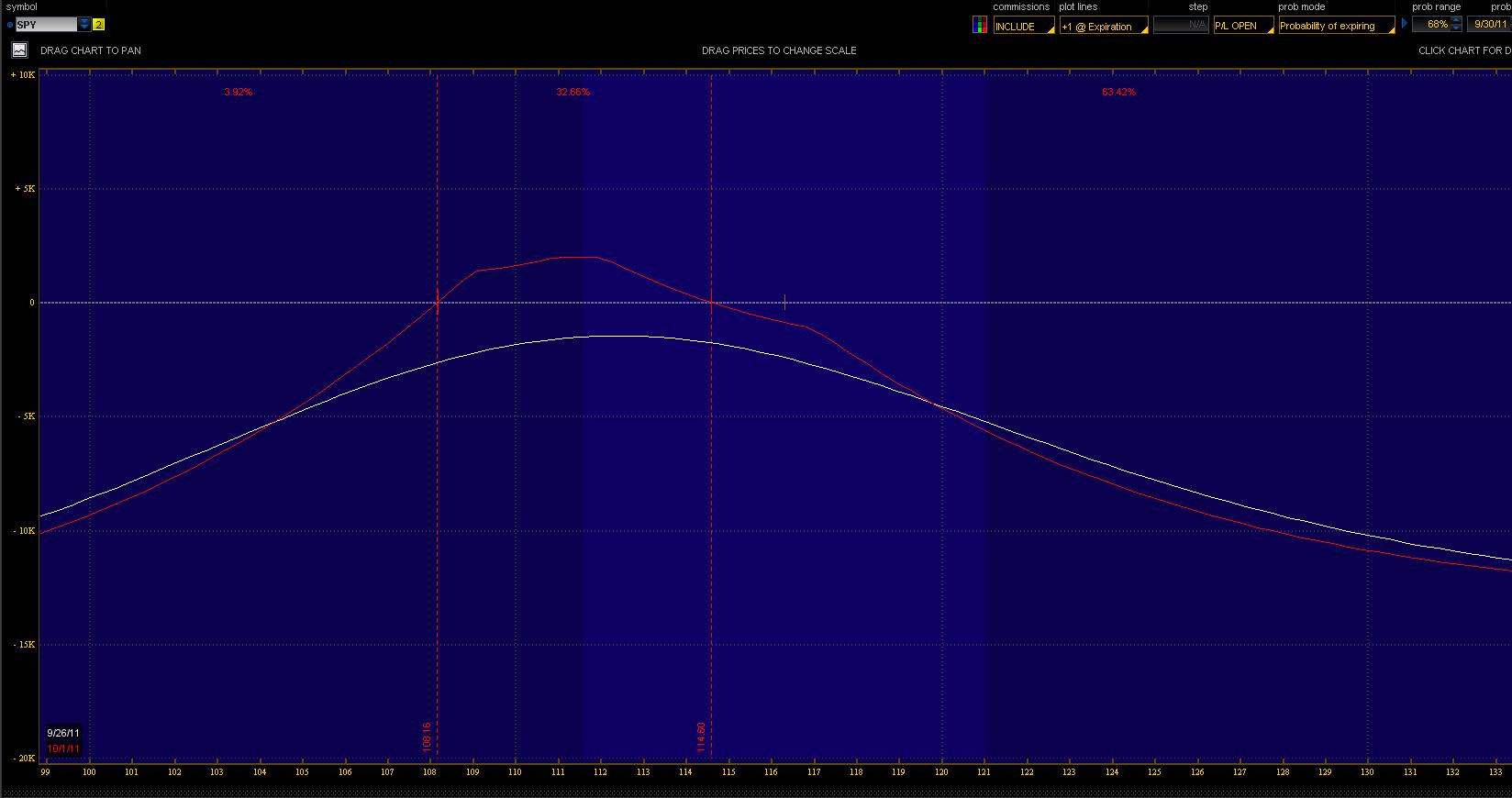Click the 9/26/11 white date legend

pos(63,734)
